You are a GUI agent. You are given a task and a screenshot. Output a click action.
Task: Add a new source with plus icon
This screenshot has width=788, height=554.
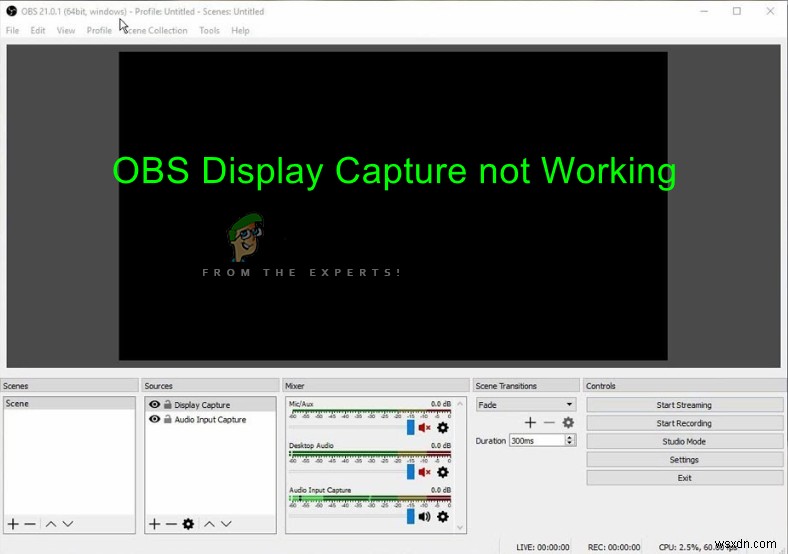154,524
